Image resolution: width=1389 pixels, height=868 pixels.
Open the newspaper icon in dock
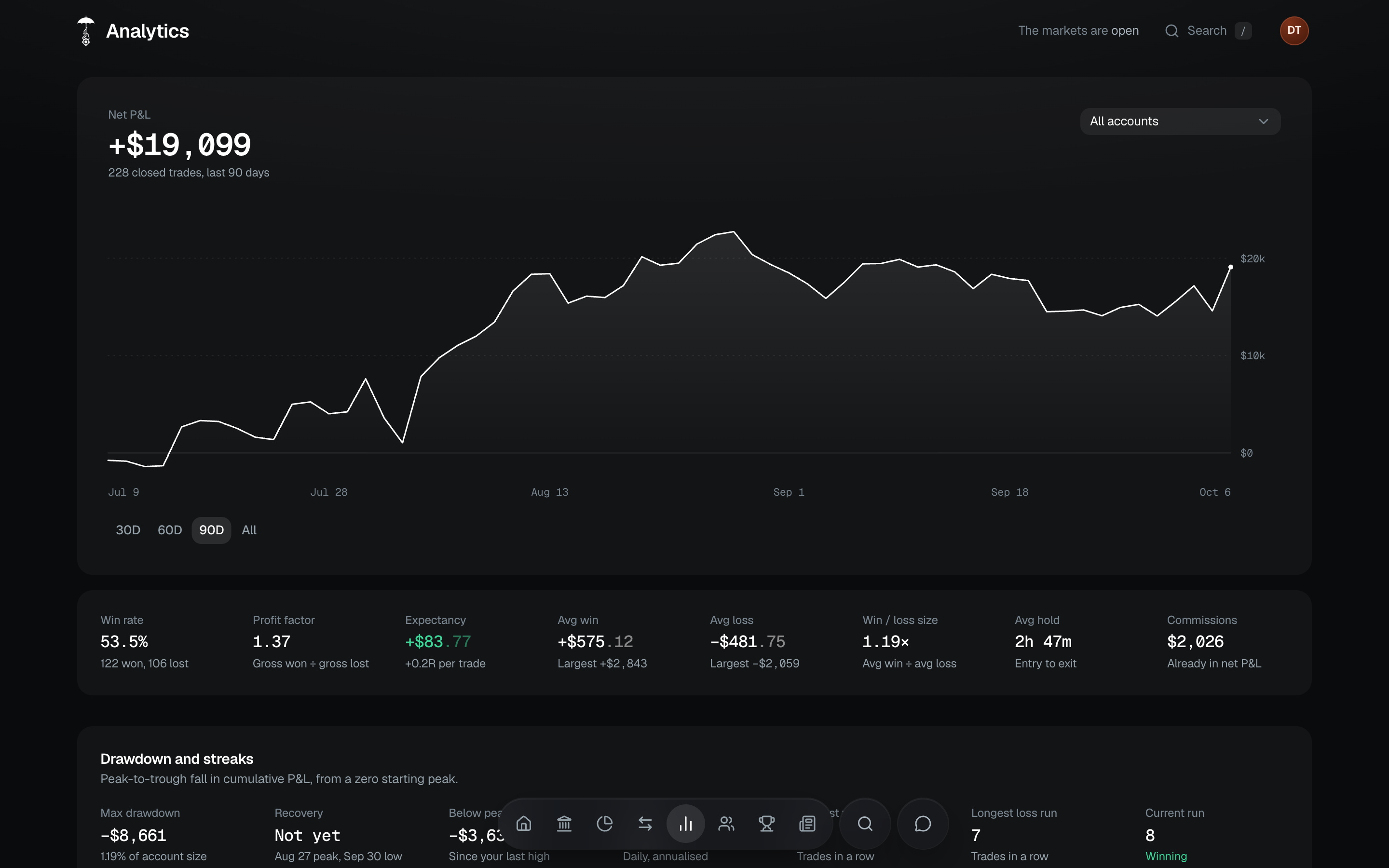pos(807,824)
